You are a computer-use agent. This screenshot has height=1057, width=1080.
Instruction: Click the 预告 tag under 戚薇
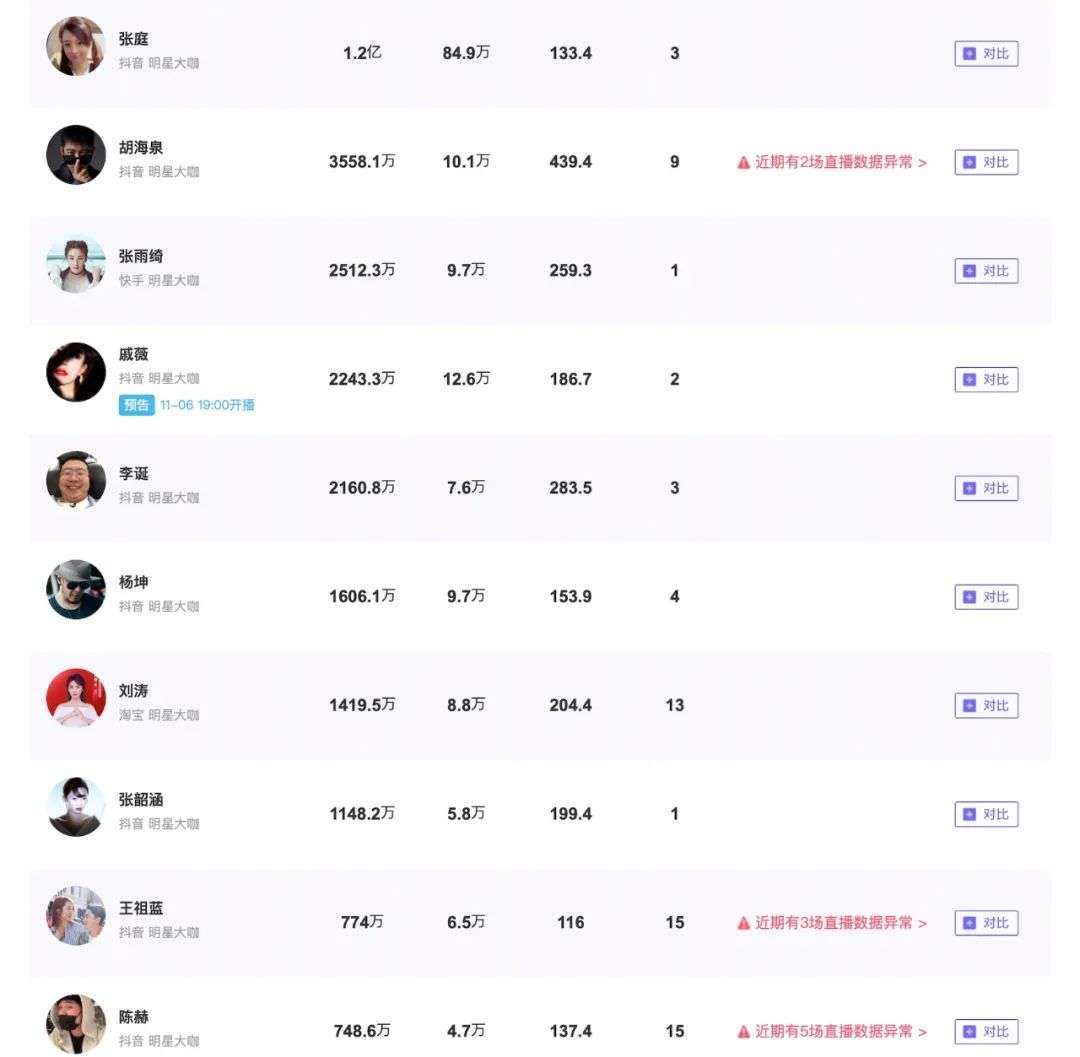[x=137, y=406]
